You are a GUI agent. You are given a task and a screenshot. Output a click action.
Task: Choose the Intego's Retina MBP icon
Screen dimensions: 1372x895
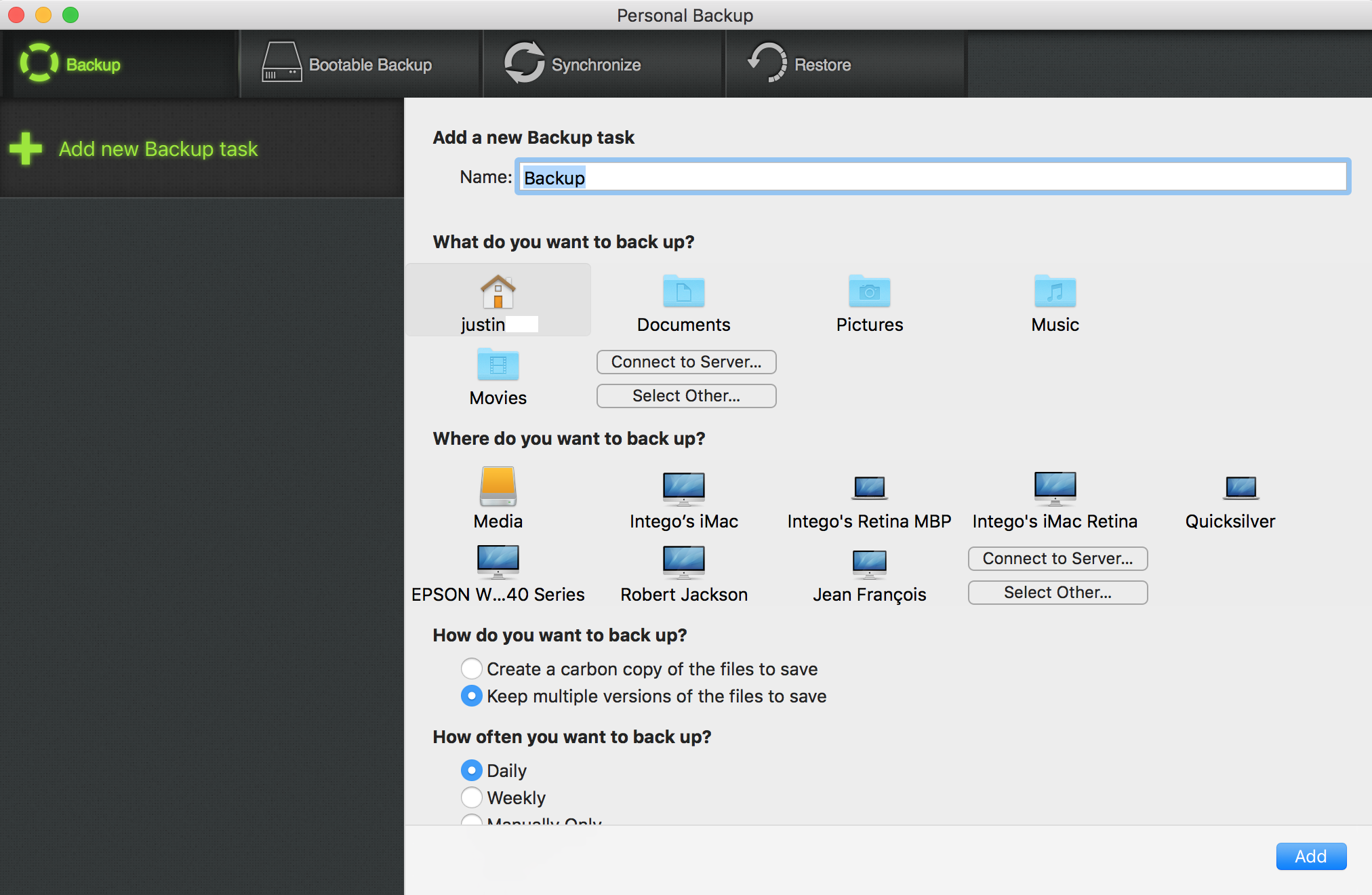pos(870,488)
